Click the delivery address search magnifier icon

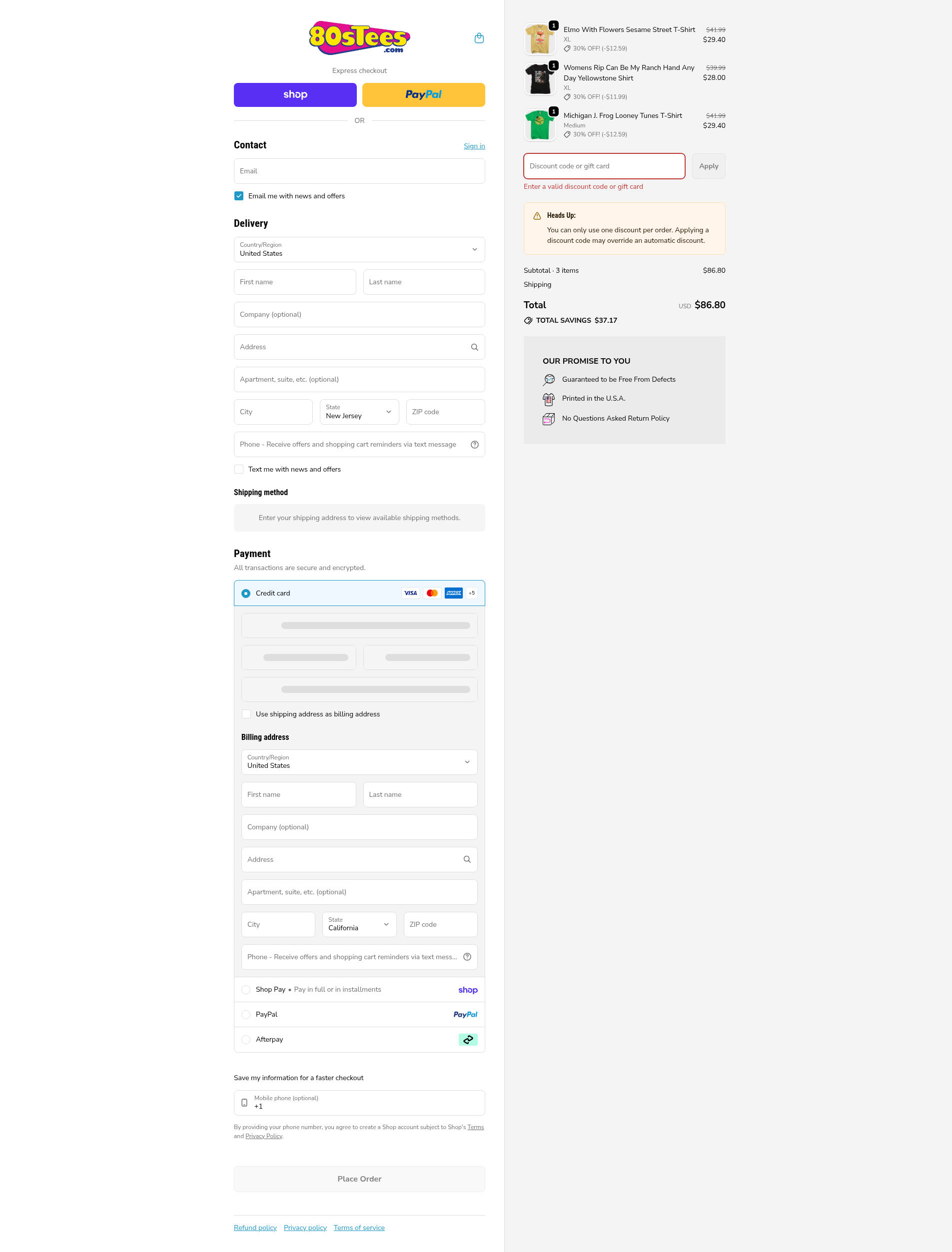tap(474, 347)
